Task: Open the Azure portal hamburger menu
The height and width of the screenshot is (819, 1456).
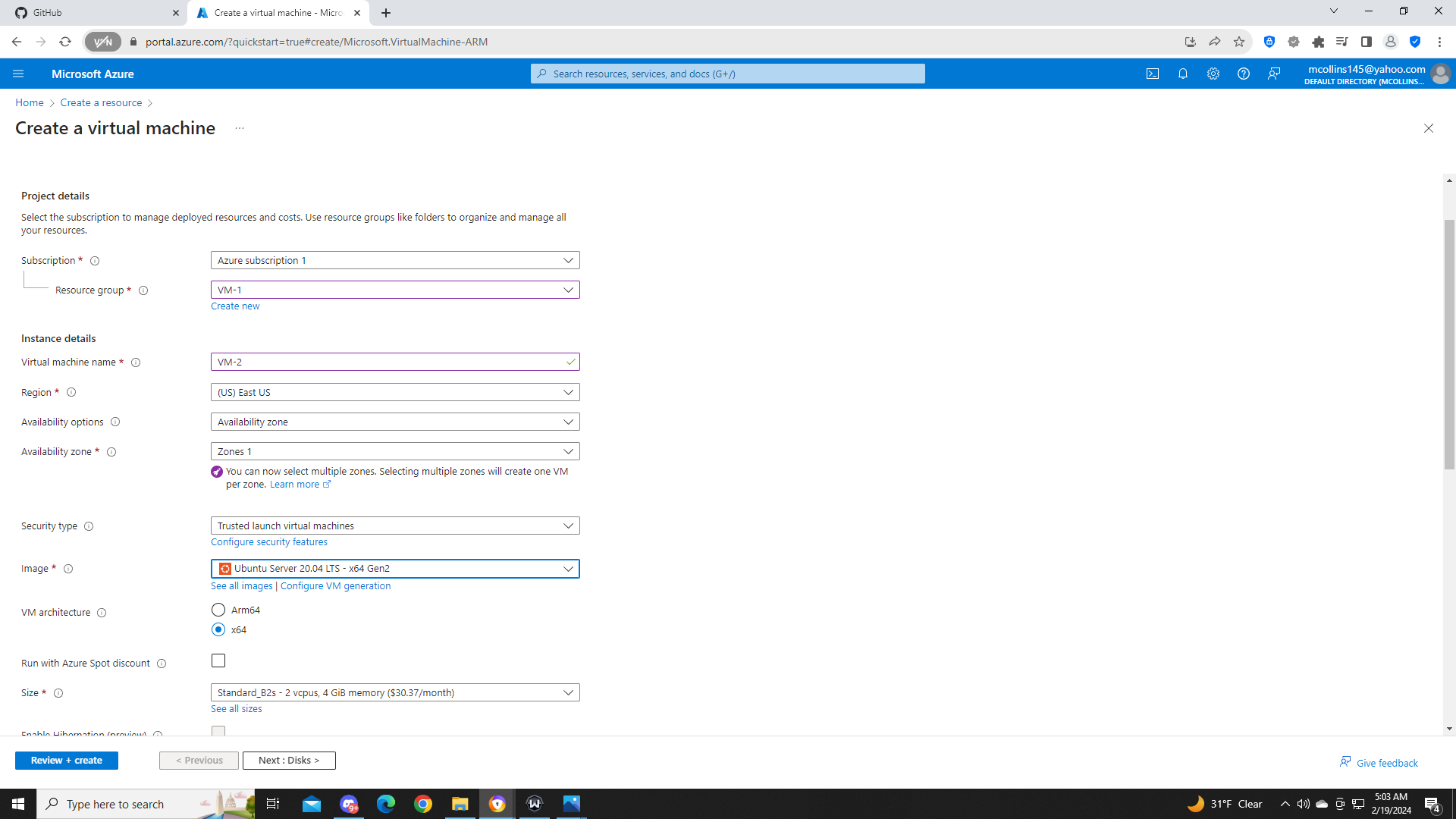Action: pos(18,74)
